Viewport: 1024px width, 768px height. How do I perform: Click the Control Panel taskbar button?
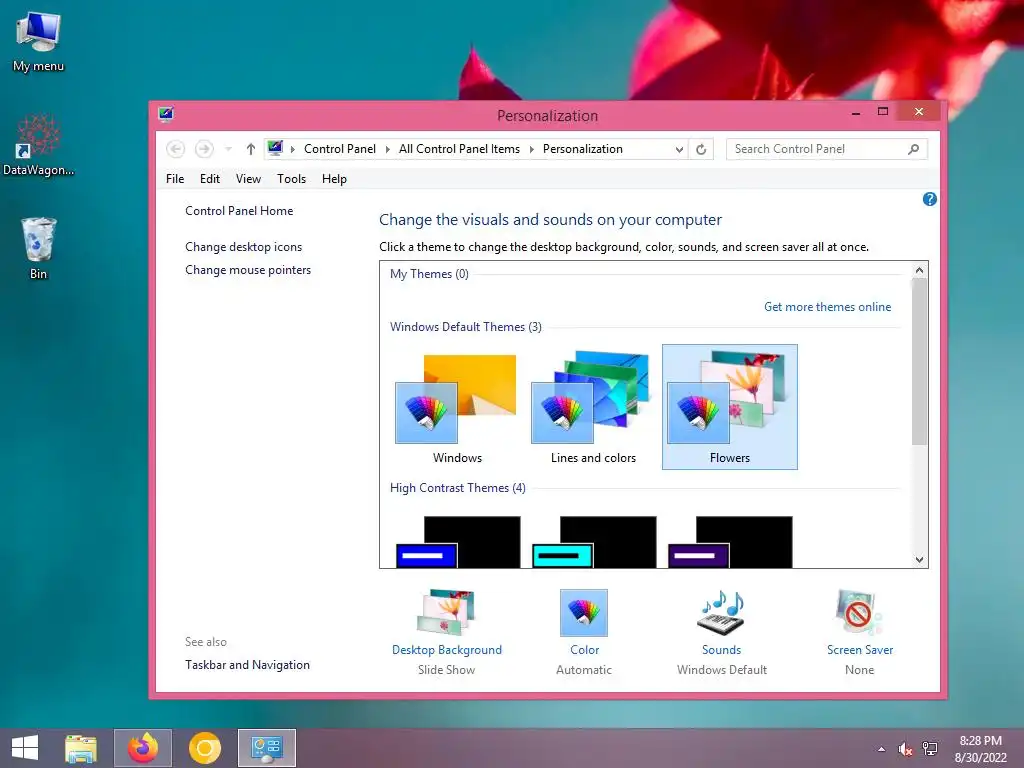[266, 748]
